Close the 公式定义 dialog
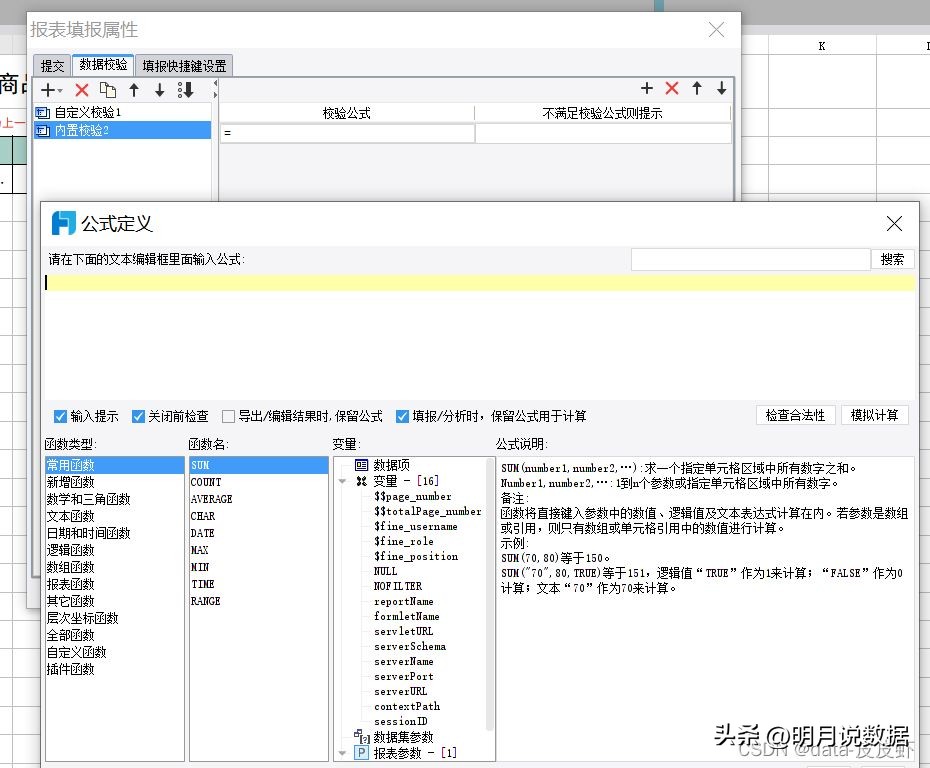 (894, 224)
